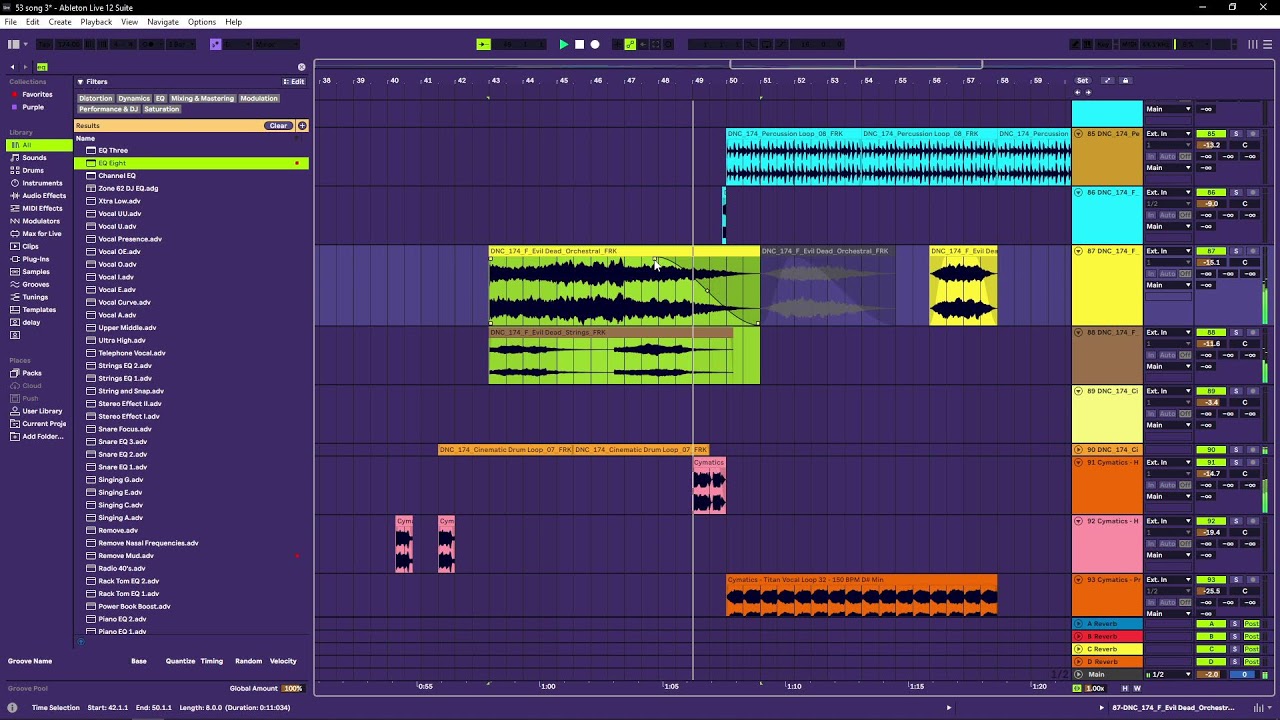Viewport: 1280px width, 720px height.
Task: Clear the browser search with the X icon
Action: [302, 67]
